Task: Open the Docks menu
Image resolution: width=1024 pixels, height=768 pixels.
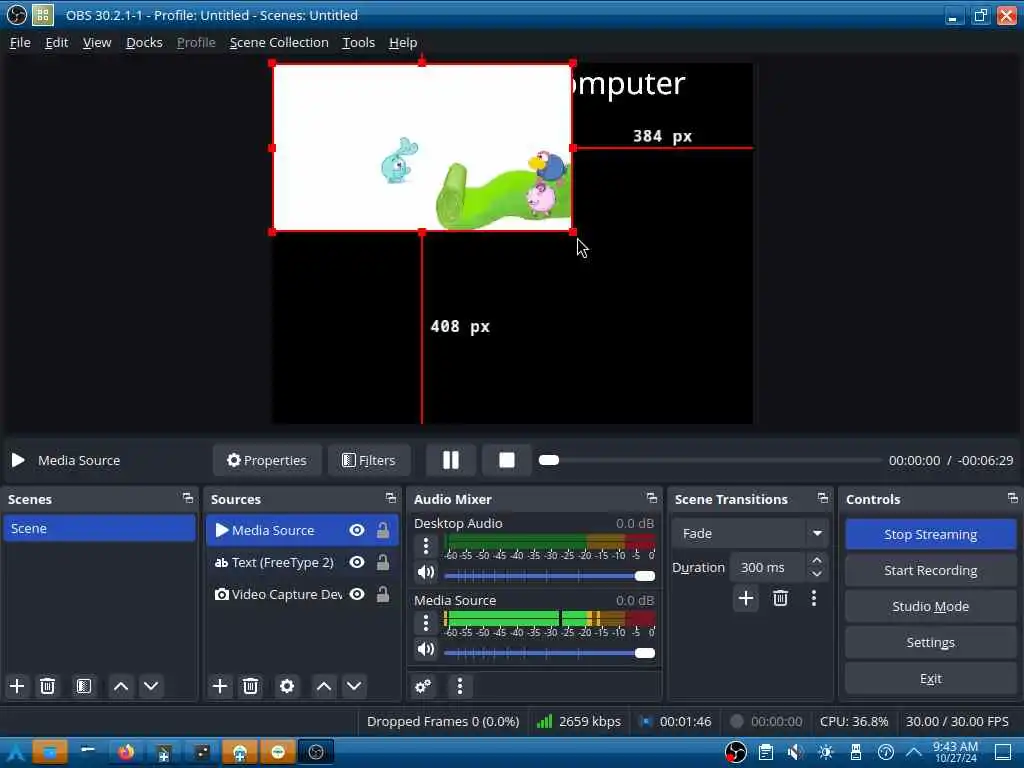Action: point(144,42)
